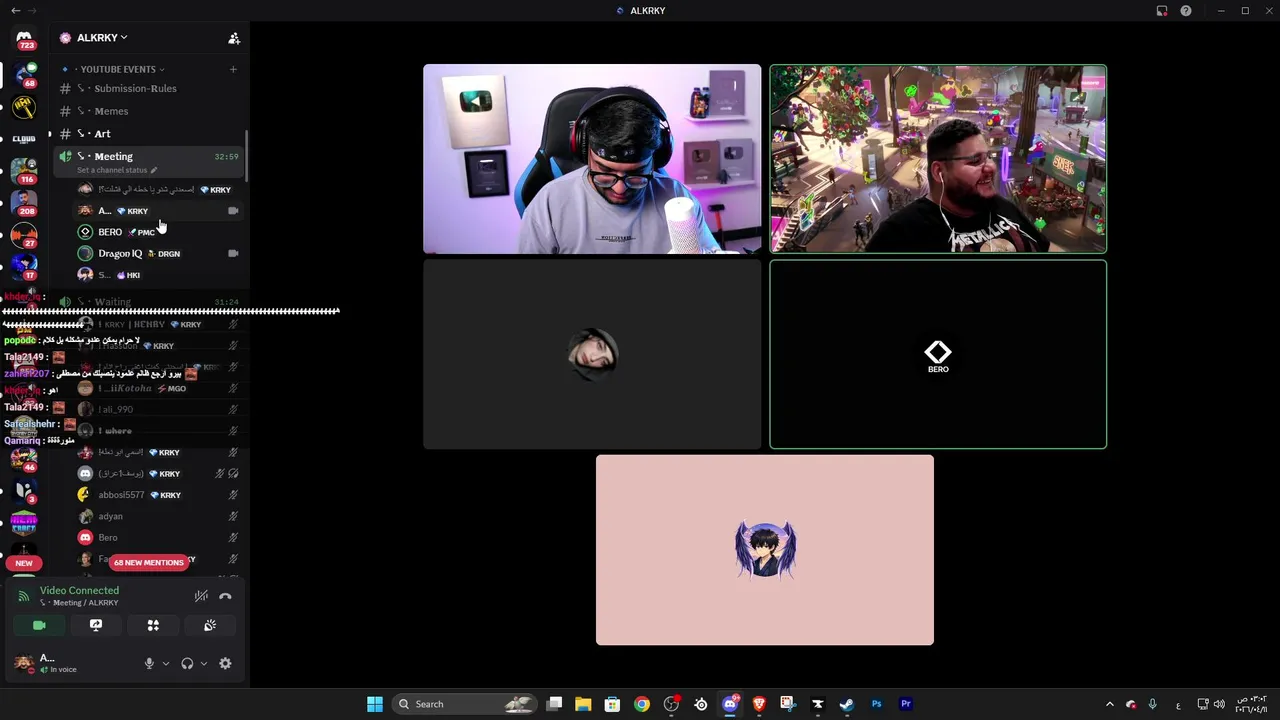Open headphones output options arrow
Viewport: 1280px width, 720px height.
tap(204, 663)
